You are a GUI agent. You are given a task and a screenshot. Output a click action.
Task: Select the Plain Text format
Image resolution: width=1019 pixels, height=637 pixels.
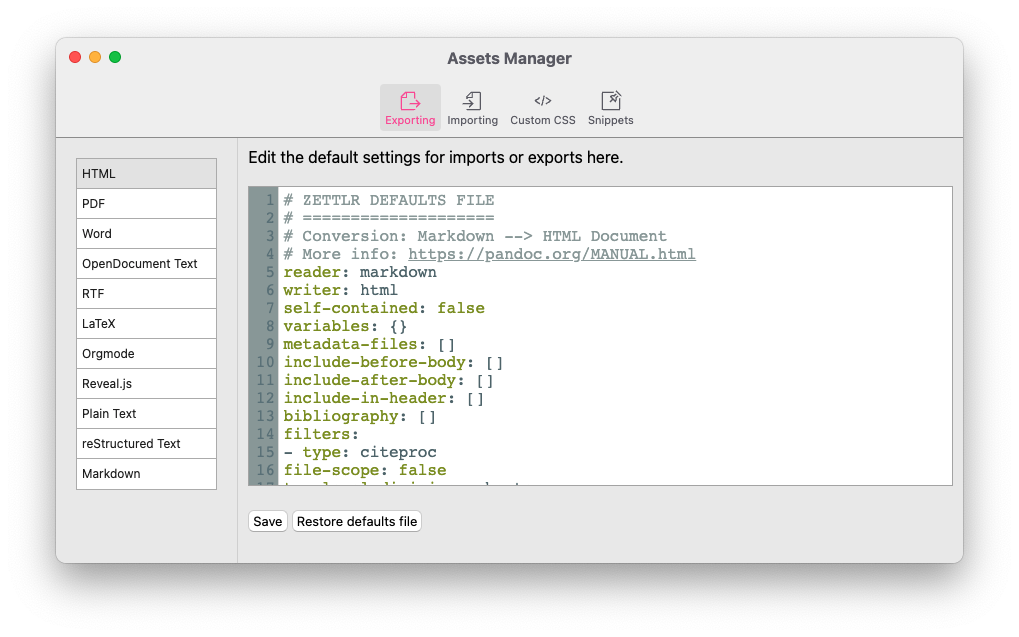click(x=146, y=413)
